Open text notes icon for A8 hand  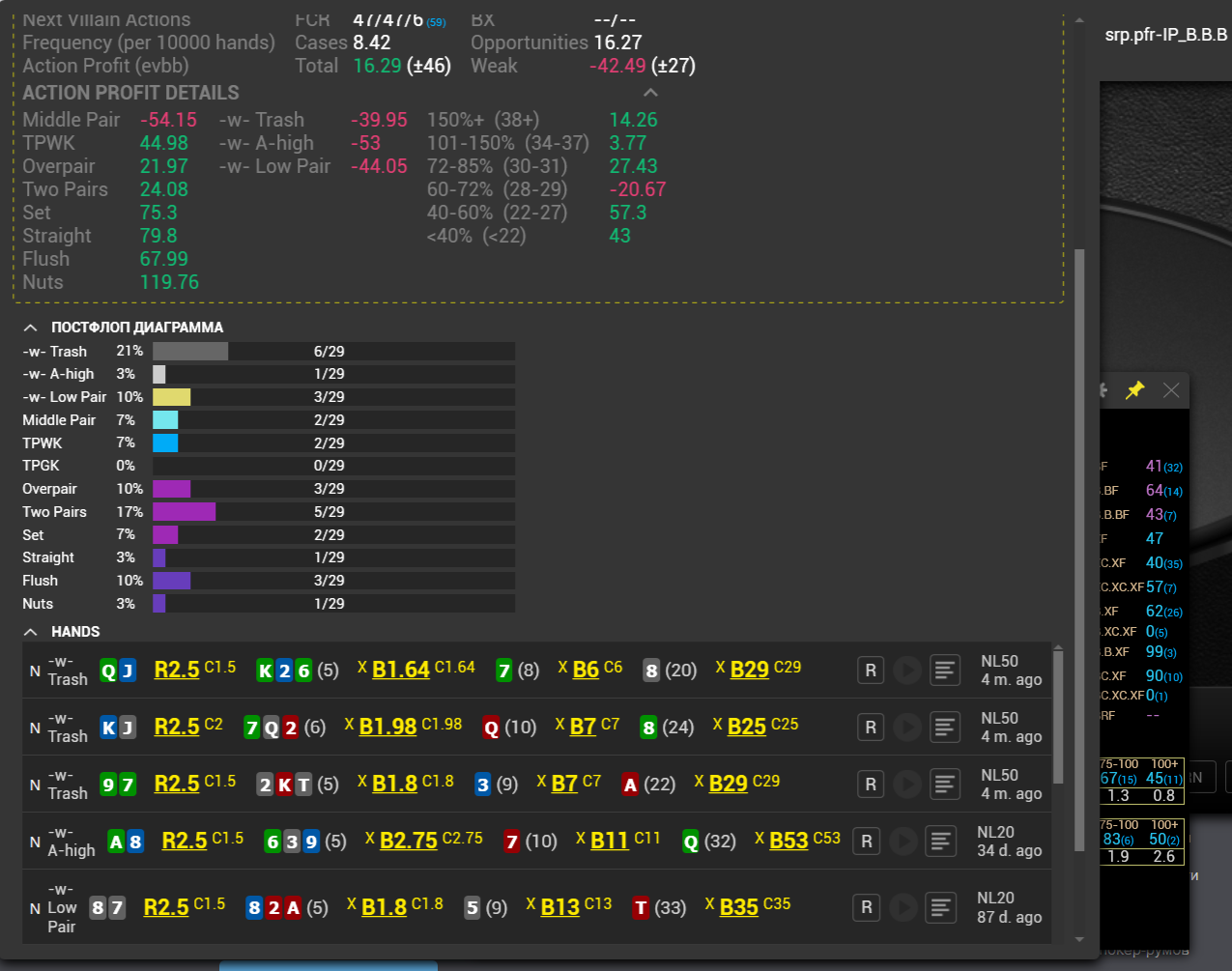click(x=940, y=841)
